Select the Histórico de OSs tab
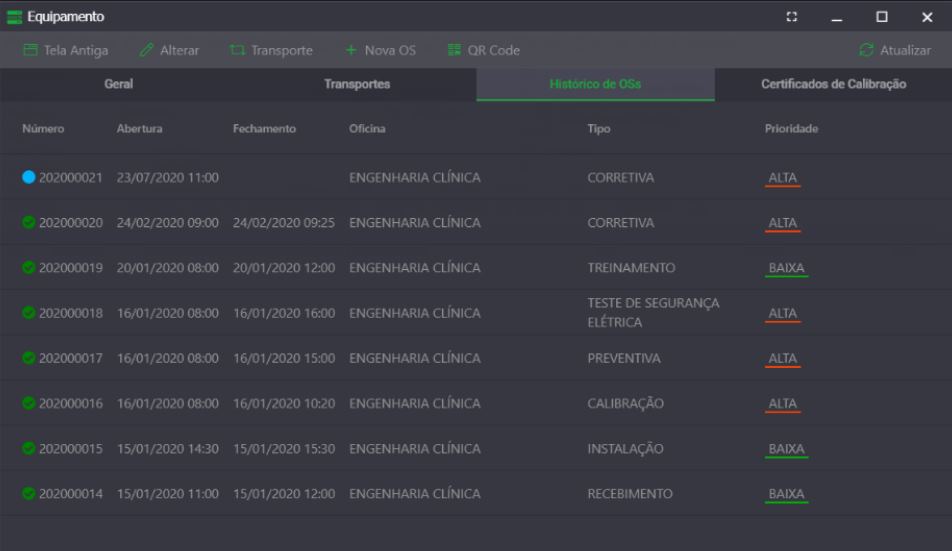 coord(595,84)
